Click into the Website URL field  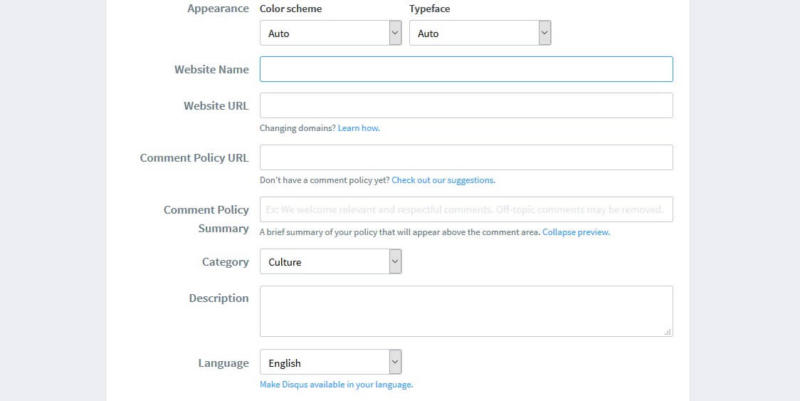pos(466,106)
